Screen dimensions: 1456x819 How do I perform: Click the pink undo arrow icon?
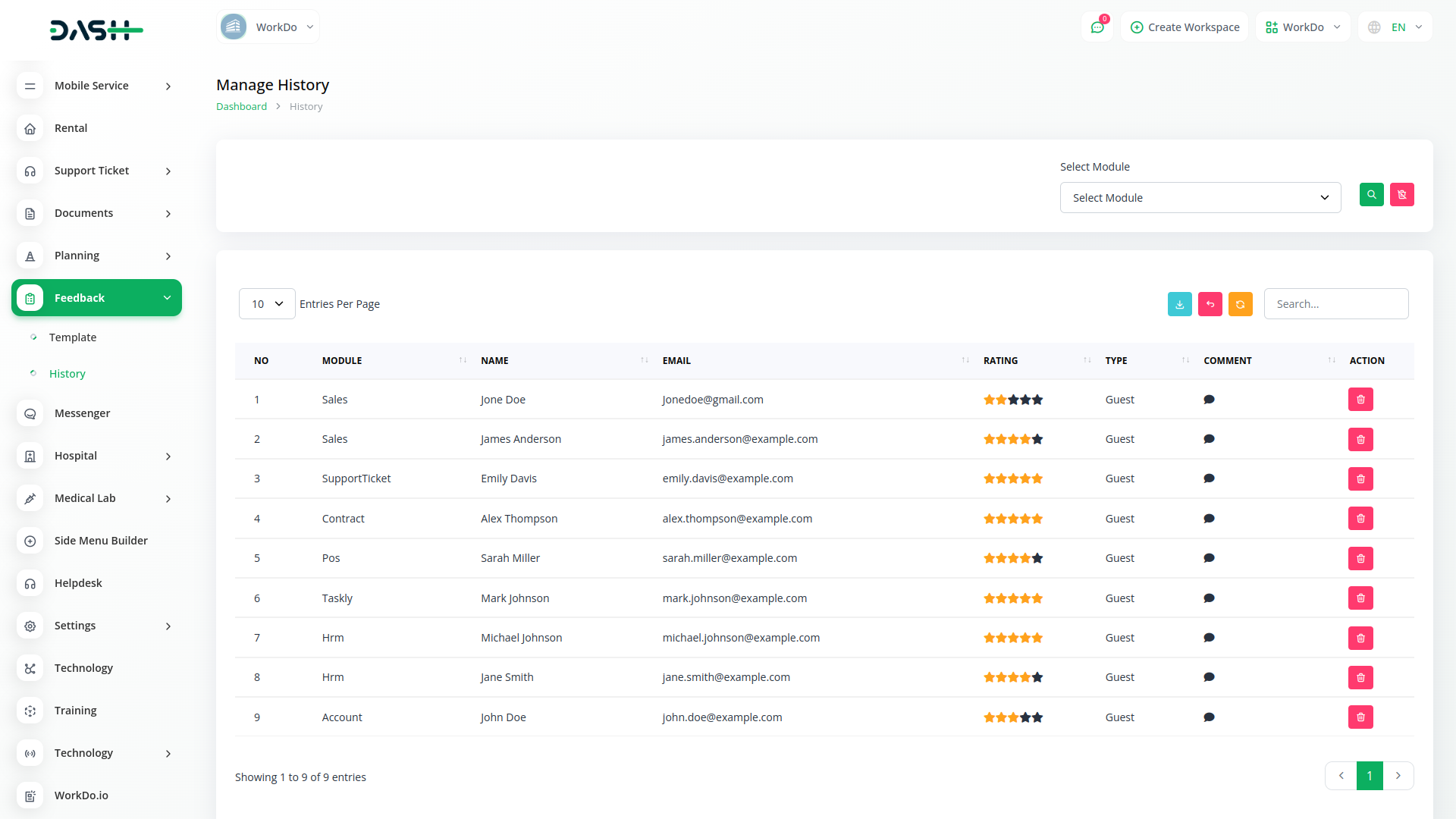click(1210, 304)
